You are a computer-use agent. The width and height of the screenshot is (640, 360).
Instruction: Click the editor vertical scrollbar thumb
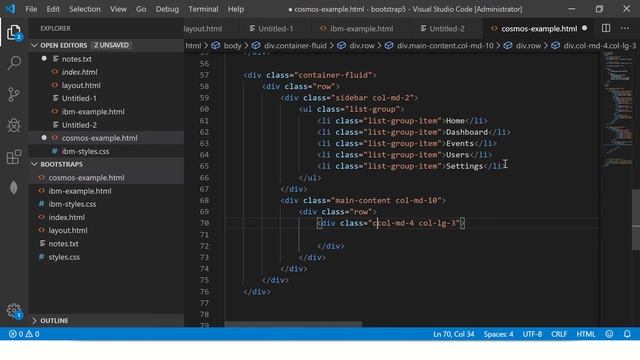click(636, 220)
